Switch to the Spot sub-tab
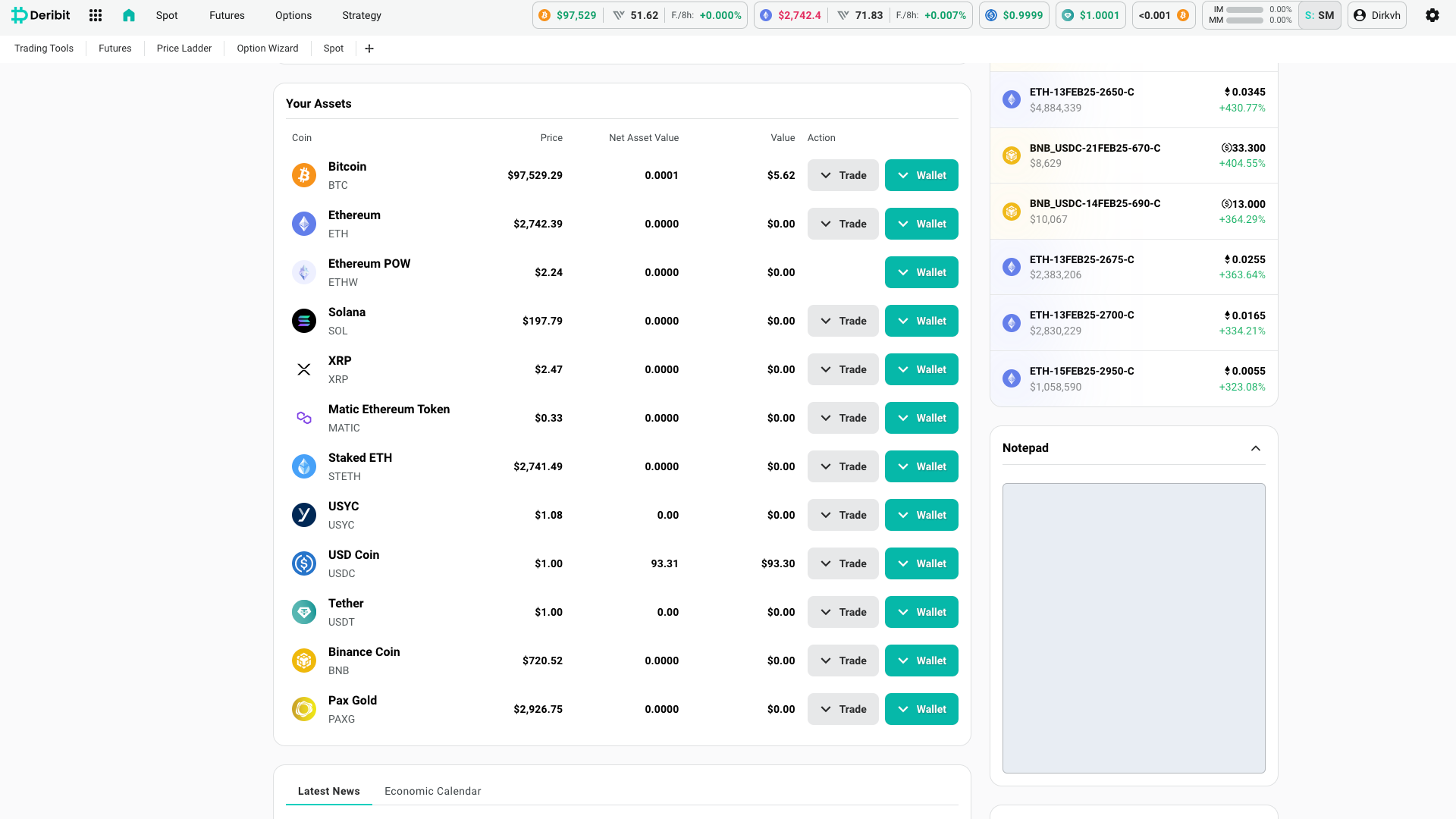Viewport: 1456px width, 819px height. pos(334,49)
